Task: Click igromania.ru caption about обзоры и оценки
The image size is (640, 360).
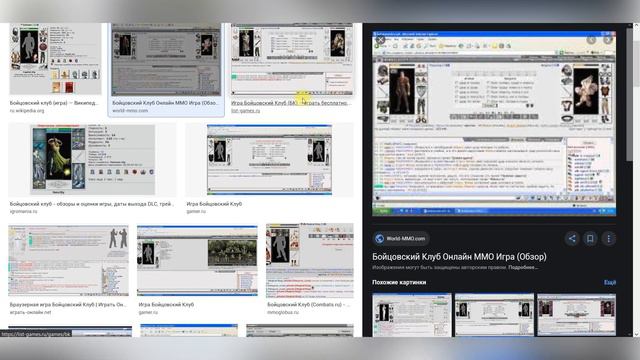Action: (x=91, y=204)
